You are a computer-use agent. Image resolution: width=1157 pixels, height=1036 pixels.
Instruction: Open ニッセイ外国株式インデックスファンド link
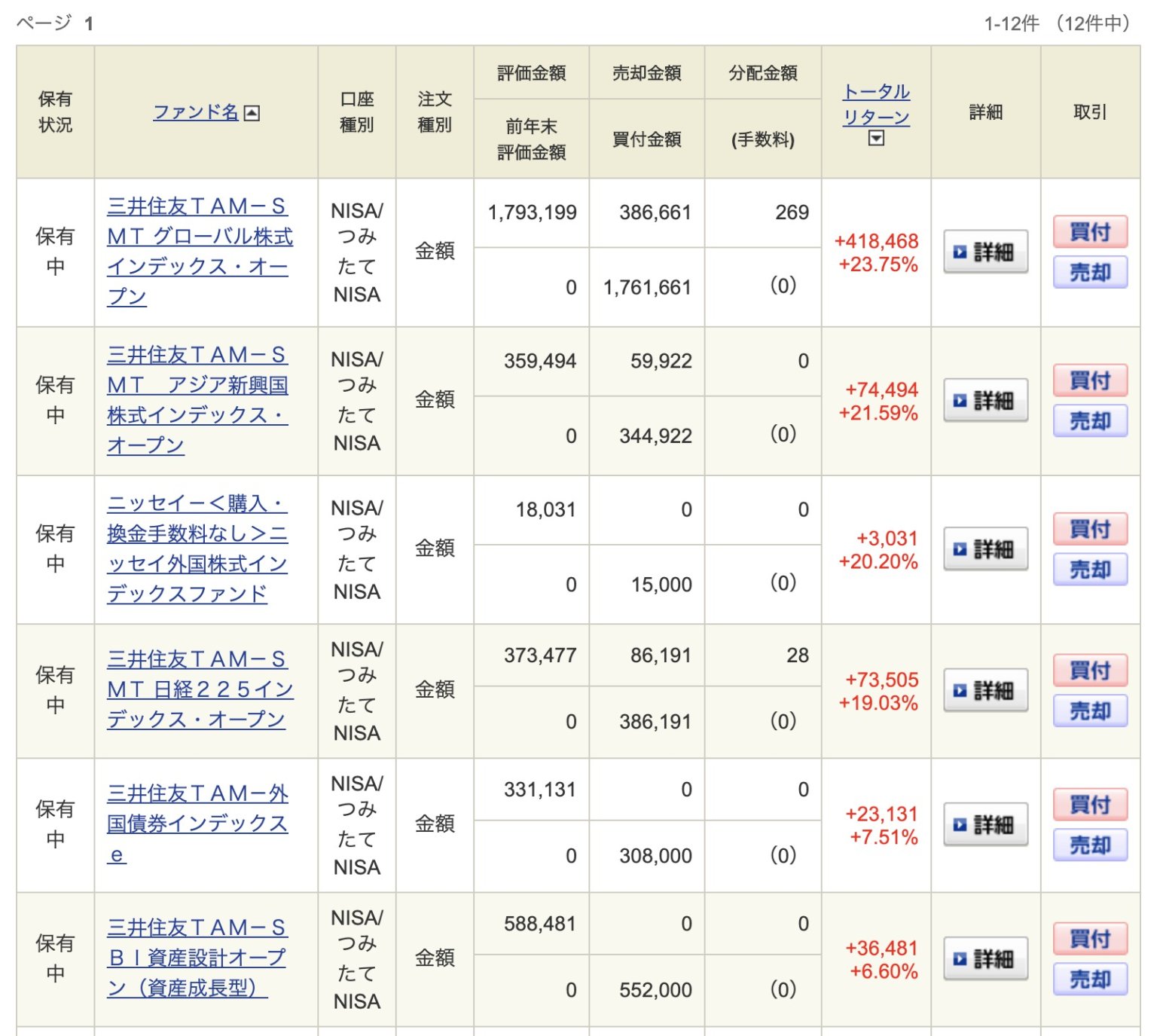coord(197,549)
